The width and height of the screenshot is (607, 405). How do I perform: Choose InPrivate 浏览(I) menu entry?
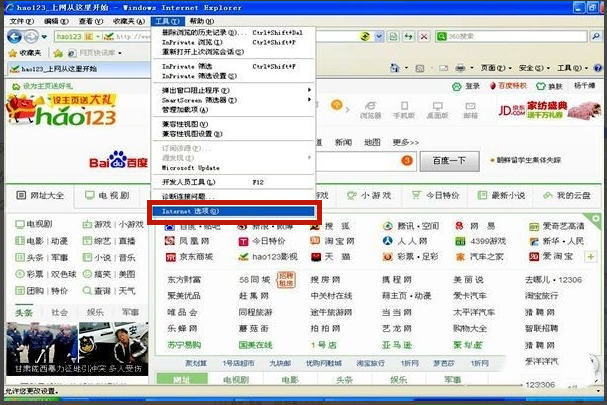(233, 42)
